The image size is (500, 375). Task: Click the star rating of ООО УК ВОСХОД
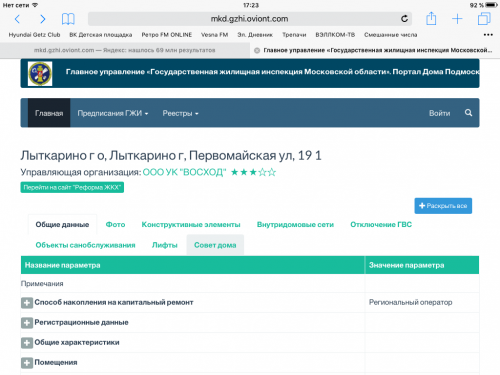253,172
